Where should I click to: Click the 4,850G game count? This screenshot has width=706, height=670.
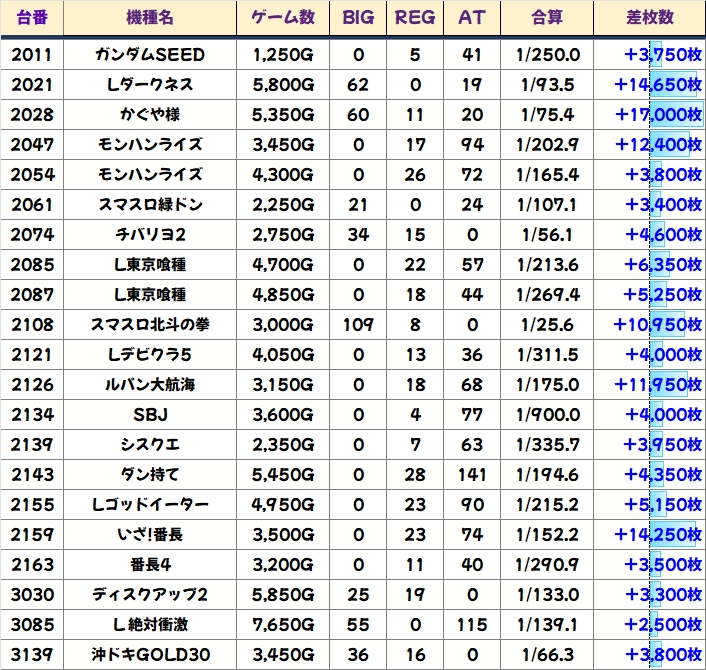[x=283, y=294]
